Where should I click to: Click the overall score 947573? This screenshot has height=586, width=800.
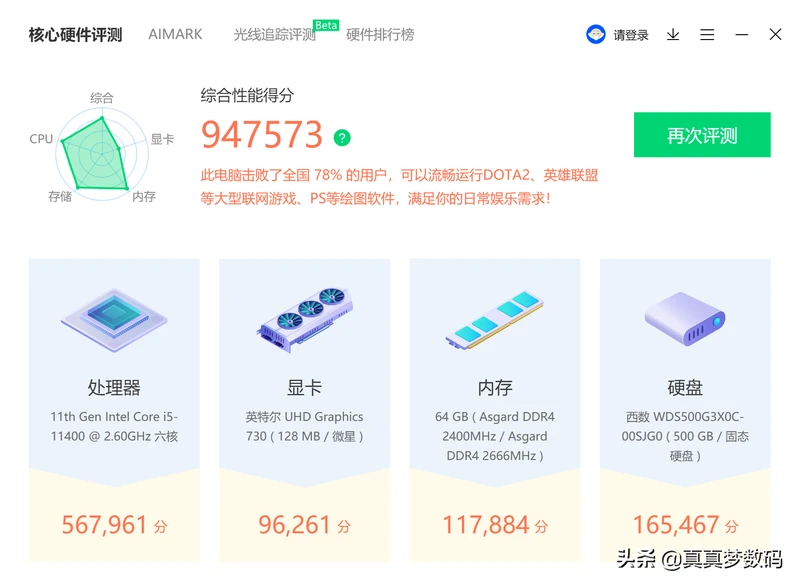pyautogui.click(x=262, y=135)
